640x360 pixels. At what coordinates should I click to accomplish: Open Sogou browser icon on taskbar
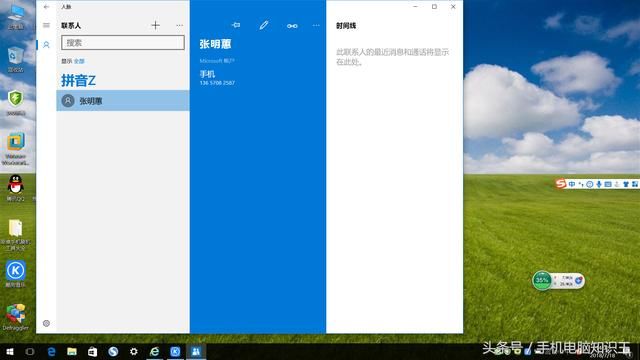(x=113, y=351)
